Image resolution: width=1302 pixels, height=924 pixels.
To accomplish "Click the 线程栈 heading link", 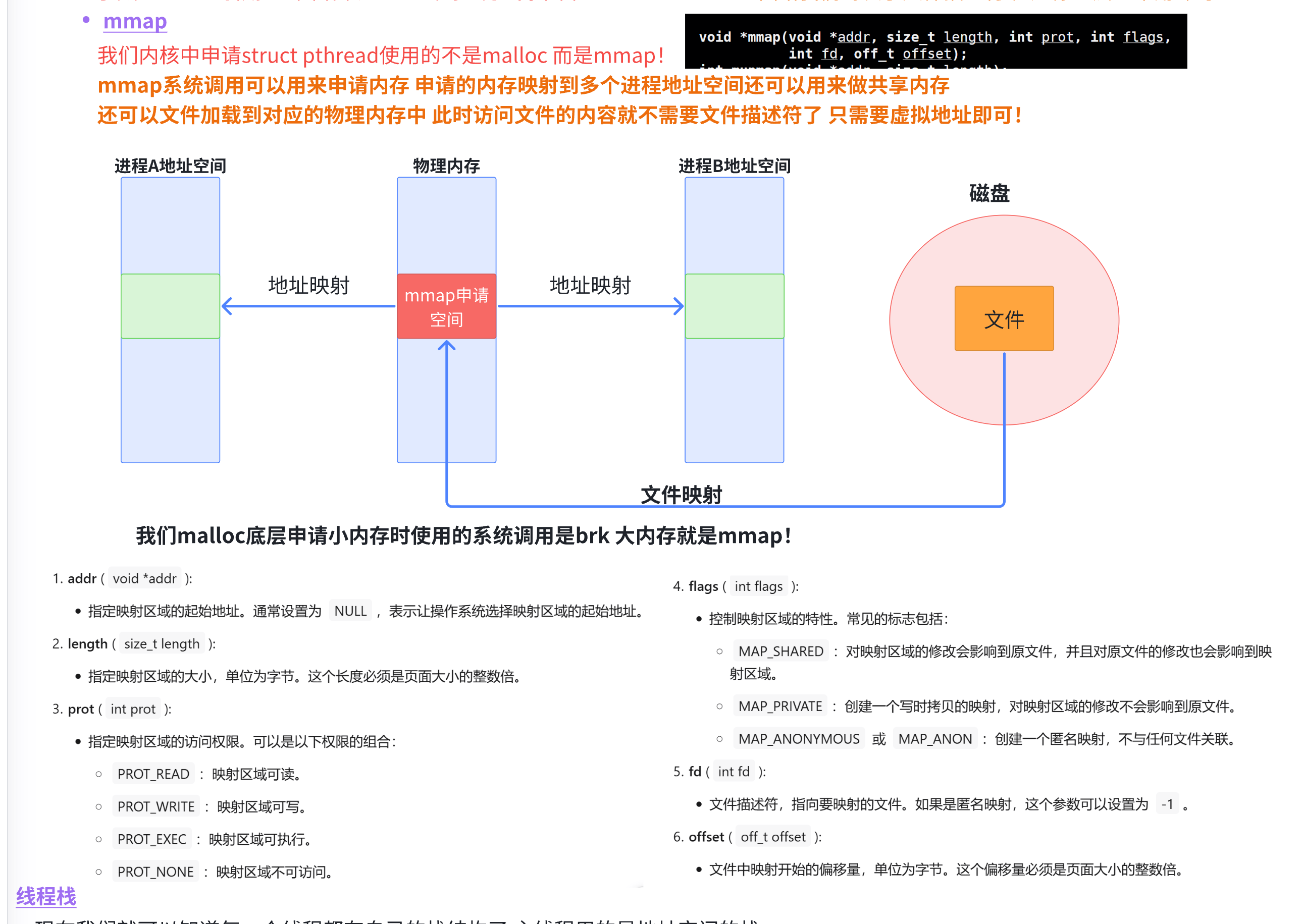I will pos(45,896).
